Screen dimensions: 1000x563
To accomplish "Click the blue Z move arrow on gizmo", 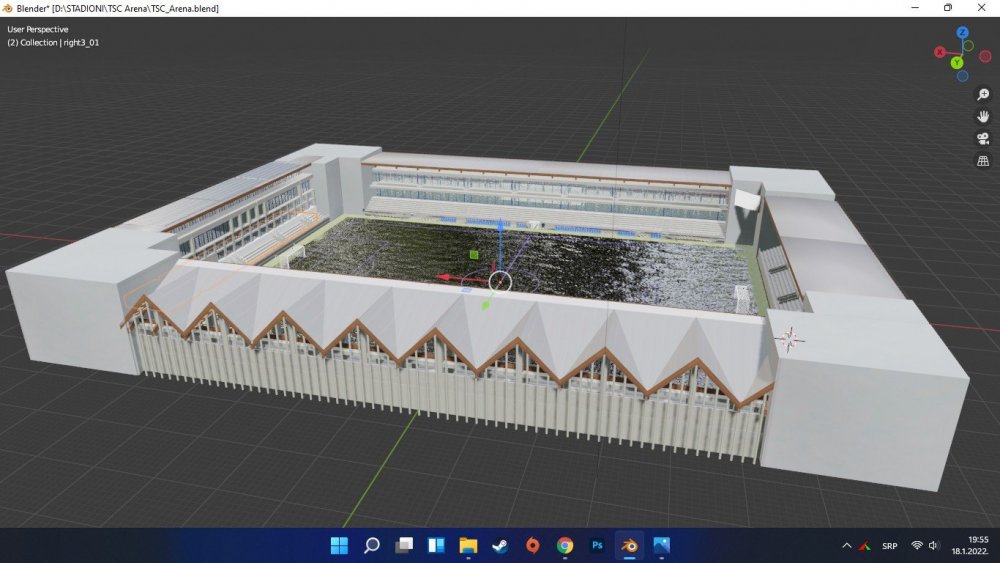I will 500,228.
